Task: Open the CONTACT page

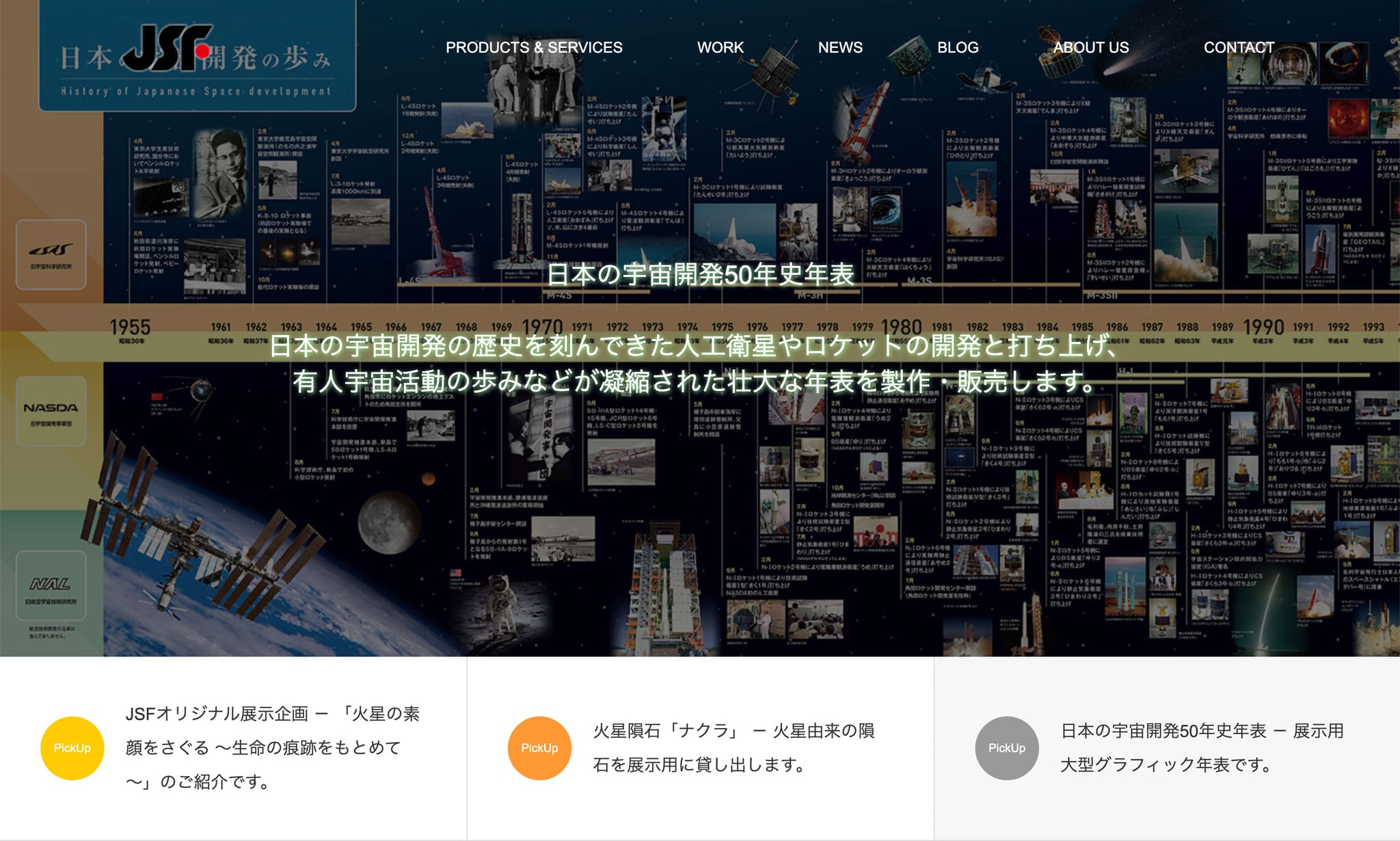Action: 1239,47
